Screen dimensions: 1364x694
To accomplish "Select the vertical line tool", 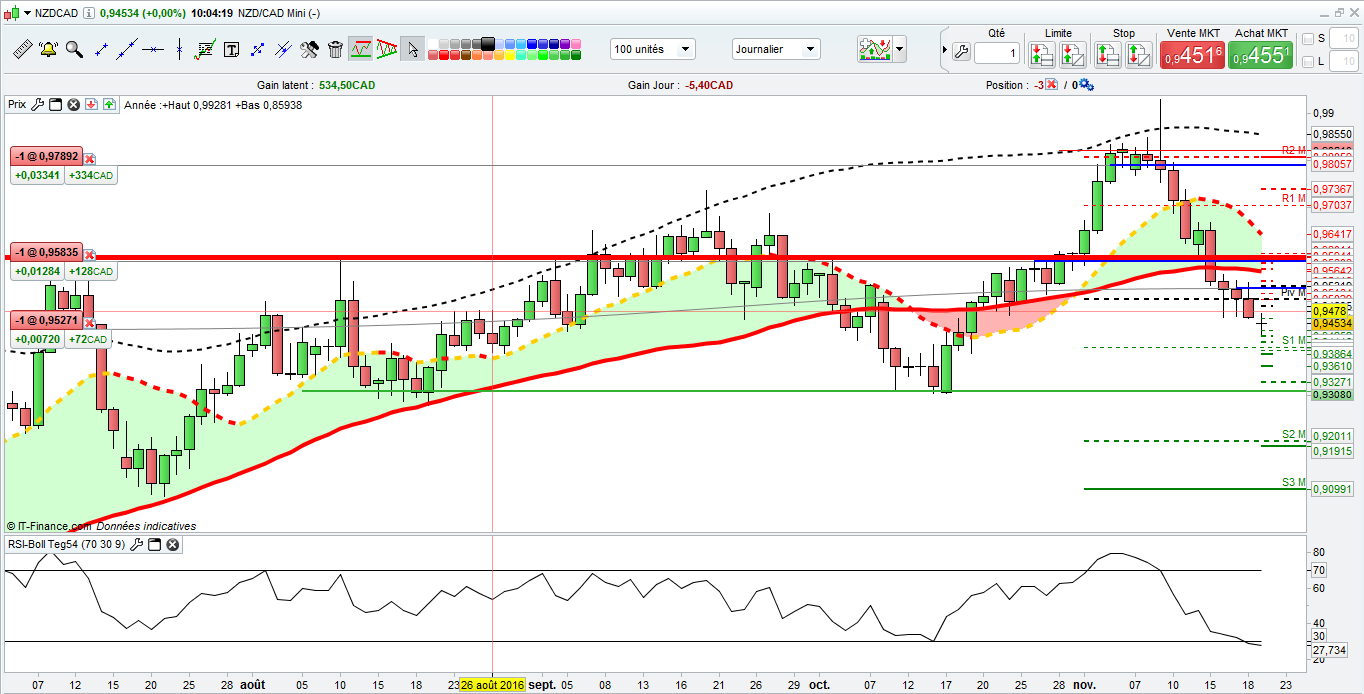I will coord(179,49).
